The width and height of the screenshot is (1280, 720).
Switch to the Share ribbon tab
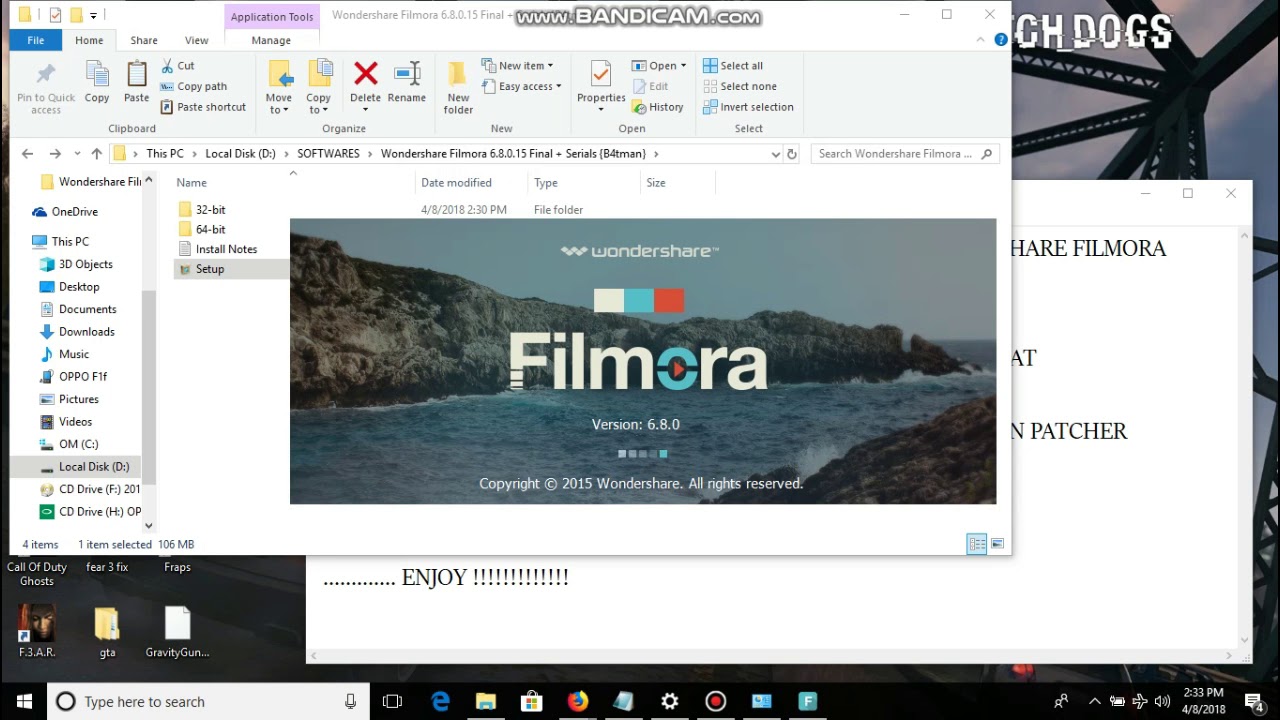[144, 40]
